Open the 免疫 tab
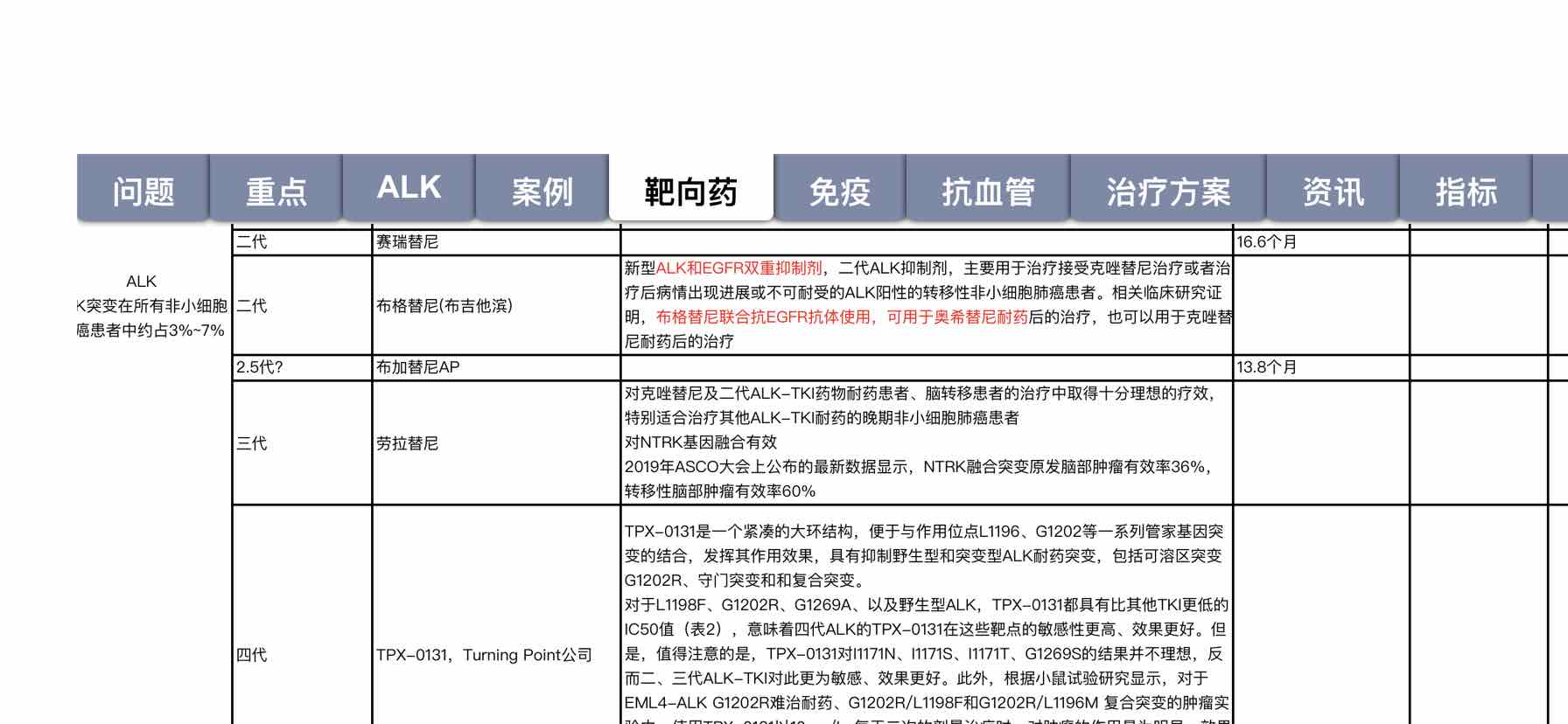Viewport: 1568px width, 724px height. (839, 191)
